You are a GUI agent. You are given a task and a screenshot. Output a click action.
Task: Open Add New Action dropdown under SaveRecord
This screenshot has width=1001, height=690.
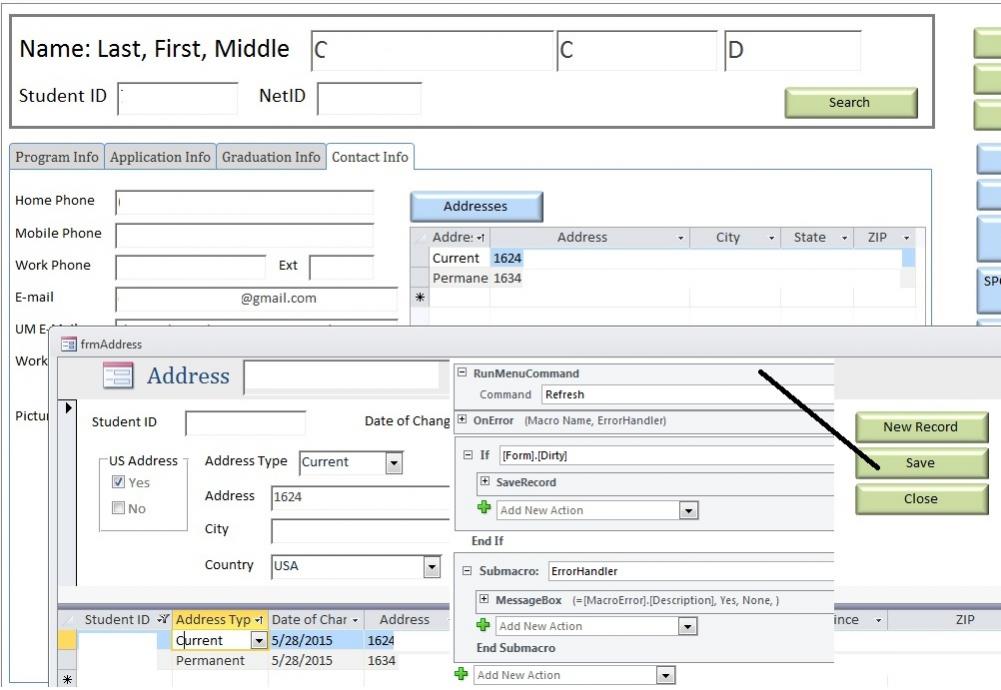pos(688,511)
